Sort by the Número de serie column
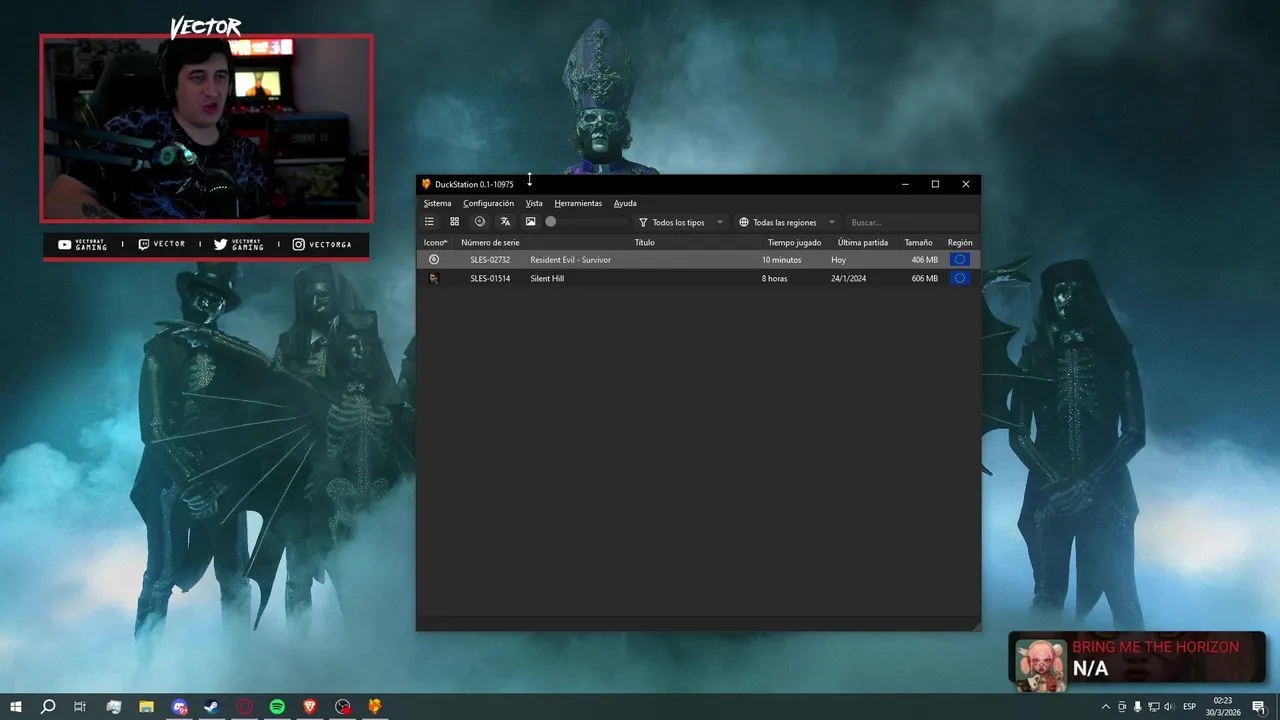The height and width of the screenshot is (720, 1280). point(490,242)
